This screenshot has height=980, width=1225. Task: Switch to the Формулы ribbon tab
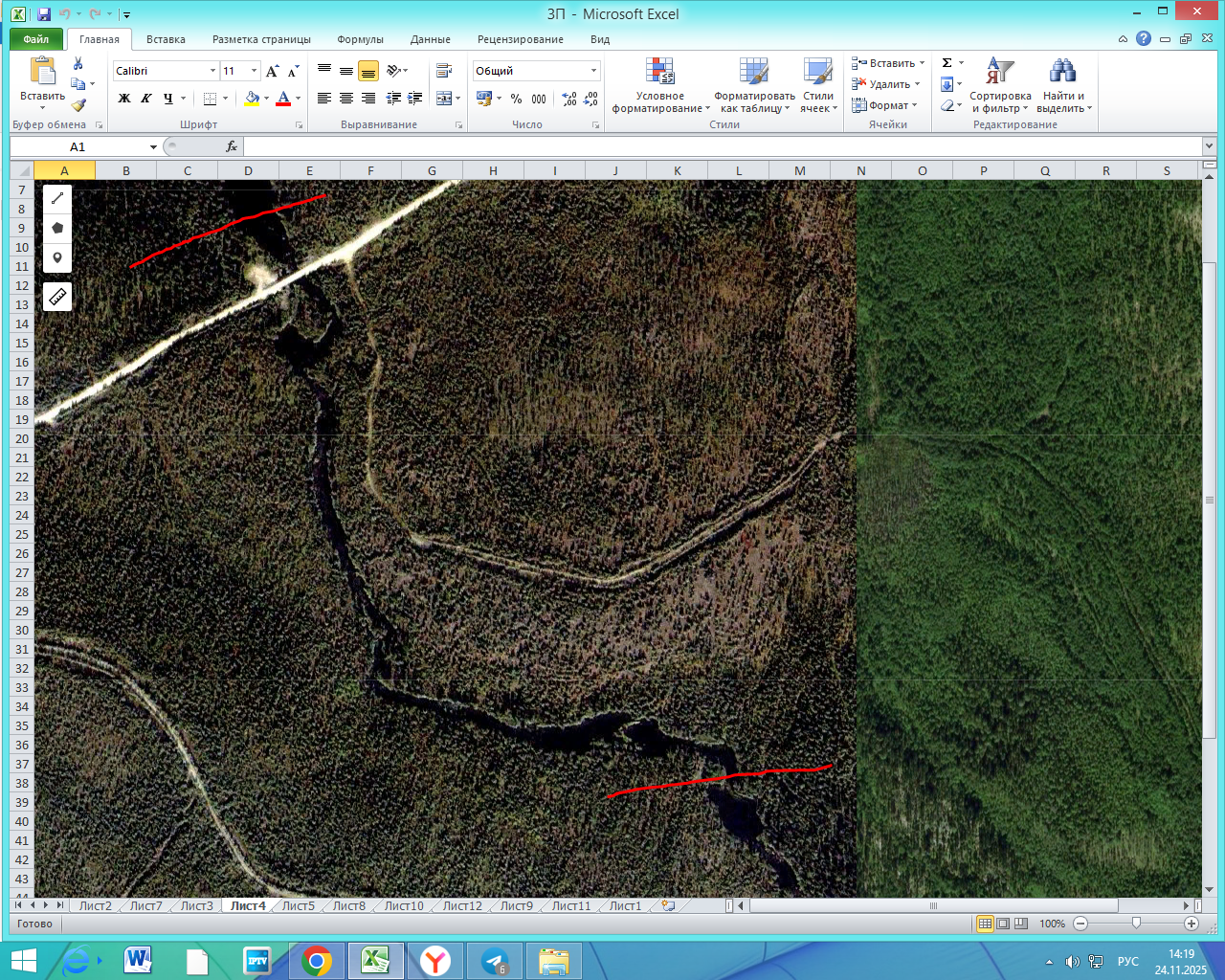[x=360, y=39]
